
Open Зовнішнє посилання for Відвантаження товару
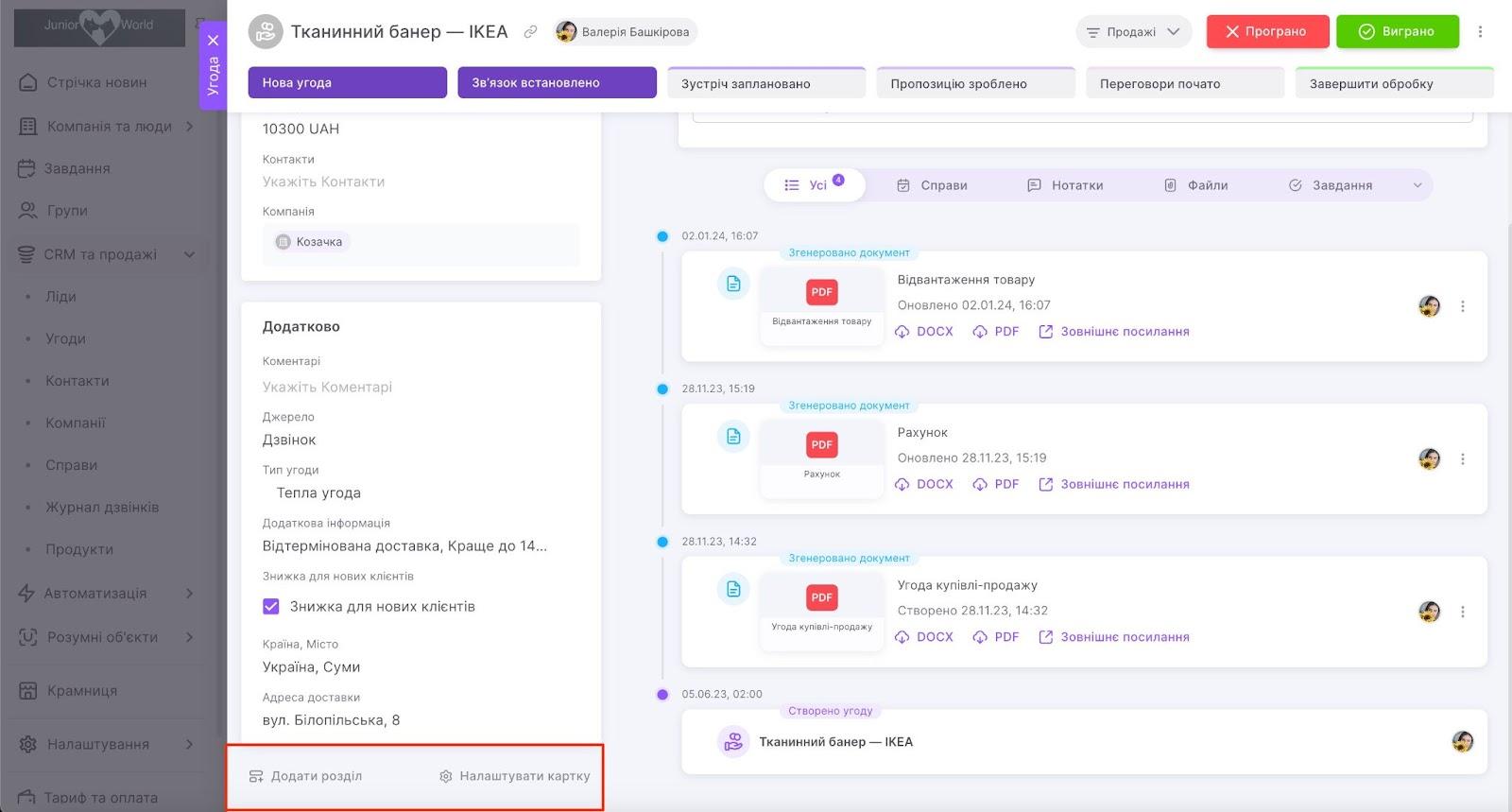[1114, 332]
